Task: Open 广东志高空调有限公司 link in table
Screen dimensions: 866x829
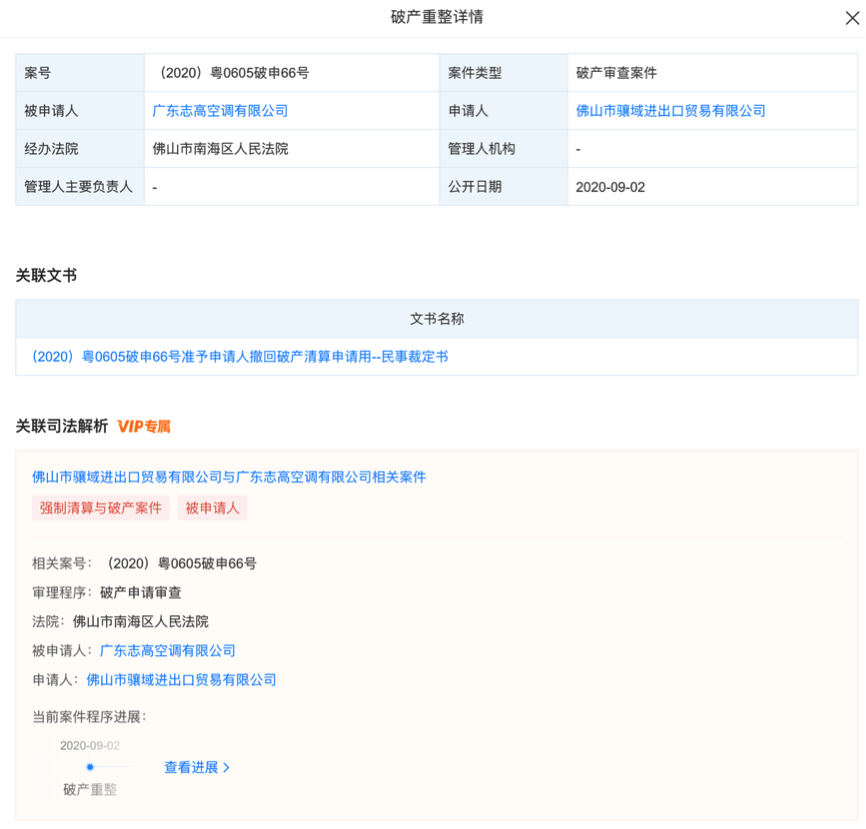Action: 220,111
